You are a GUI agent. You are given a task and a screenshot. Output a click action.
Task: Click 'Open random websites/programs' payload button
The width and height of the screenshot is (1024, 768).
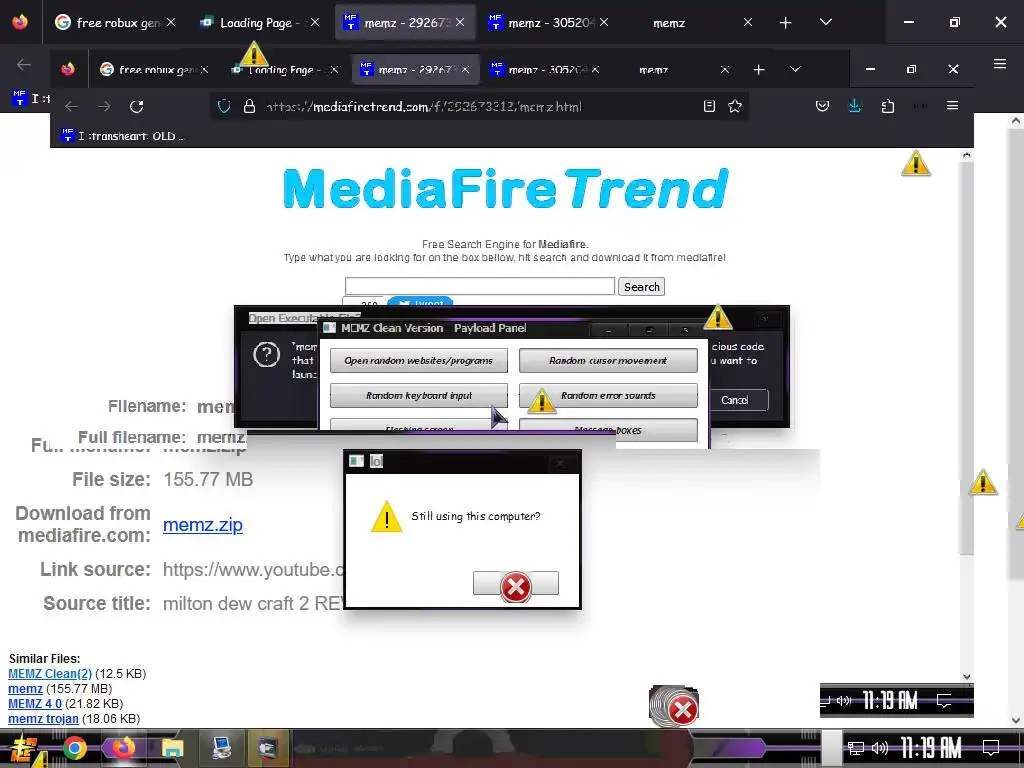pyautogui.click(x=419, y=360)
